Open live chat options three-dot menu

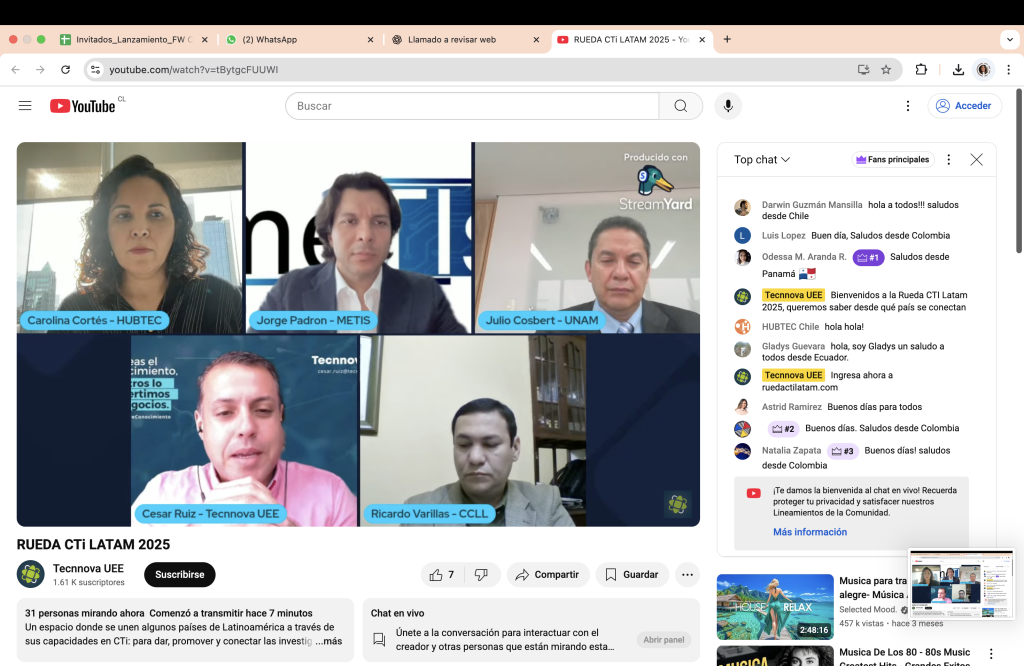pyautogui.click(x=949, y=160)
